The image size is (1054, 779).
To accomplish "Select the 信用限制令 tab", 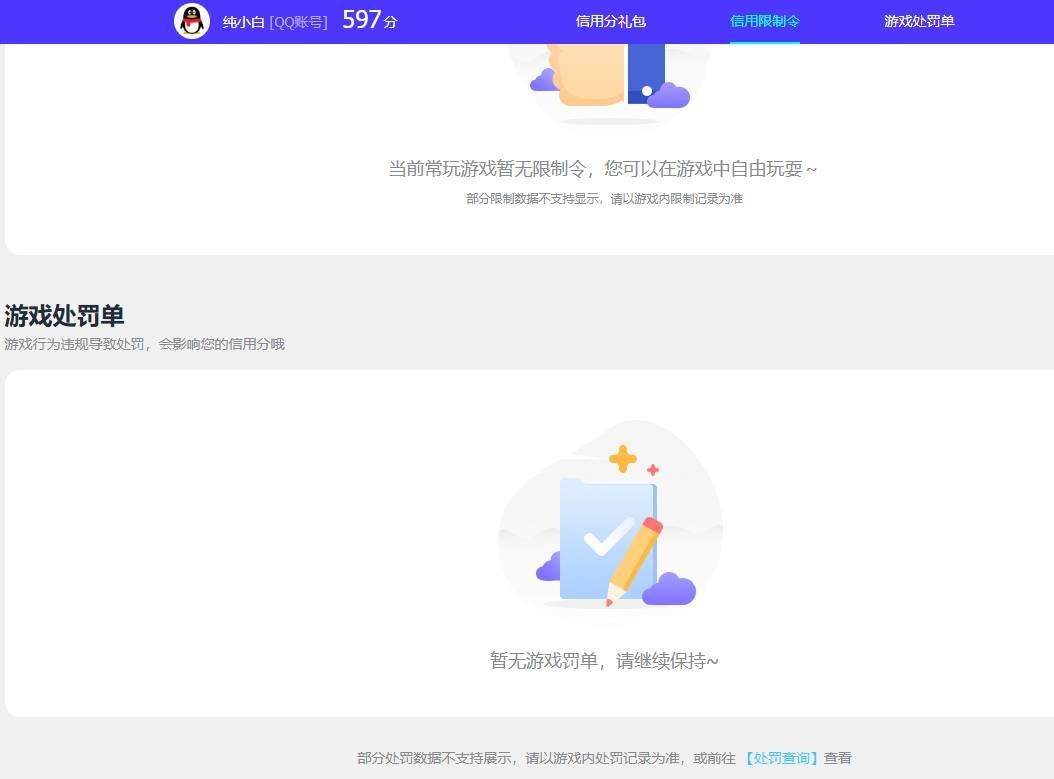I will pyautogui.click(x=765, y=21).
